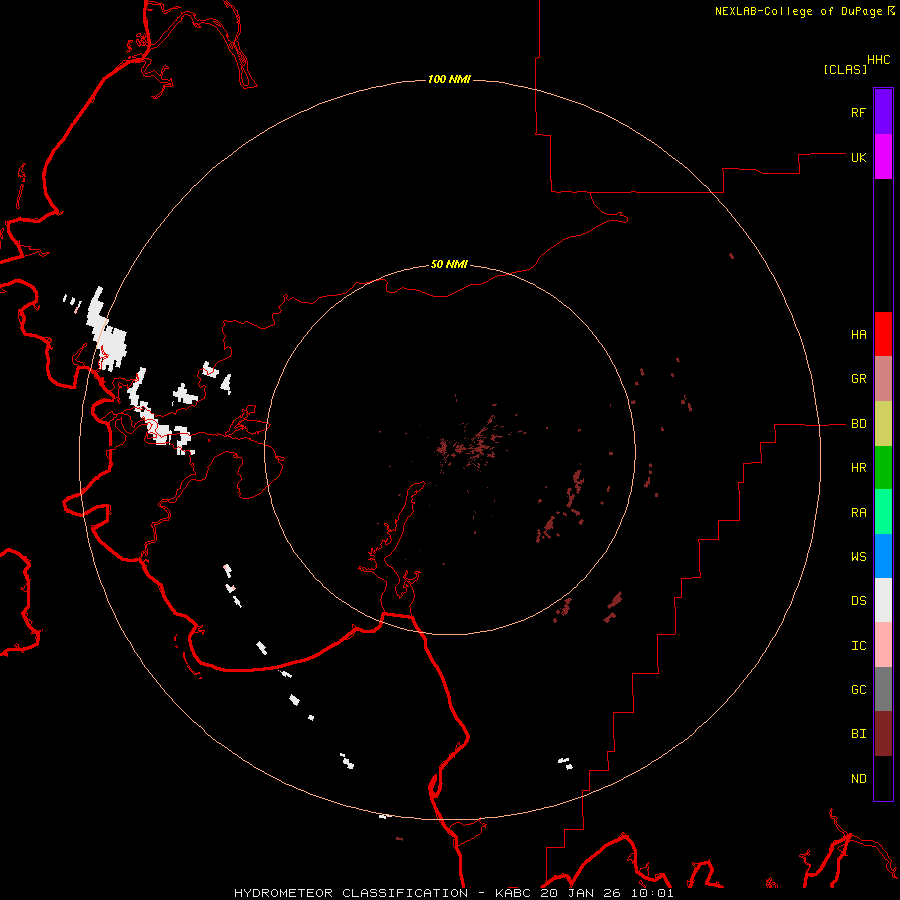The image size is (900, 900).
Task: Click the UK legend label
Action: 858,157
